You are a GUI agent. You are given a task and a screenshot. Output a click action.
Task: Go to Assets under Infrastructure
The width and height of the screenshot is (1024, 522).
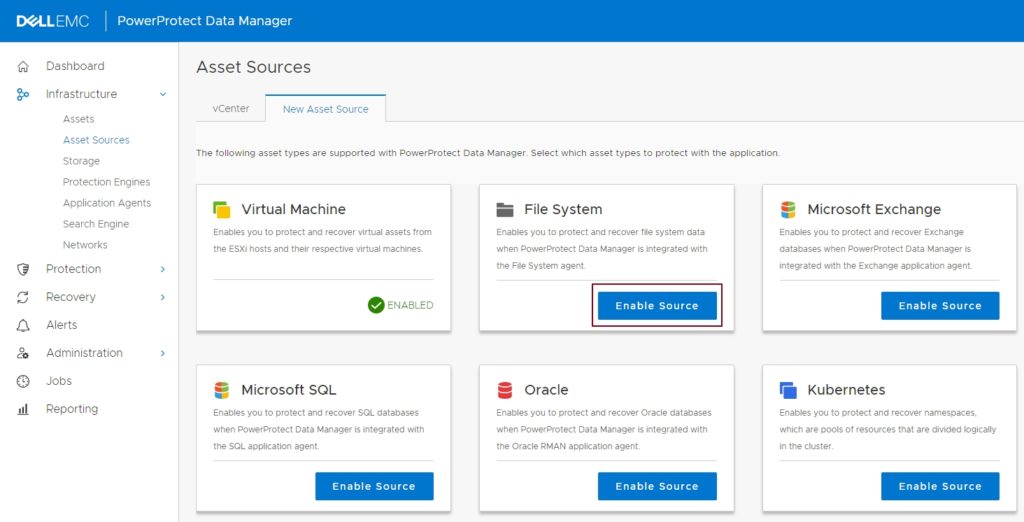[78, 119]
